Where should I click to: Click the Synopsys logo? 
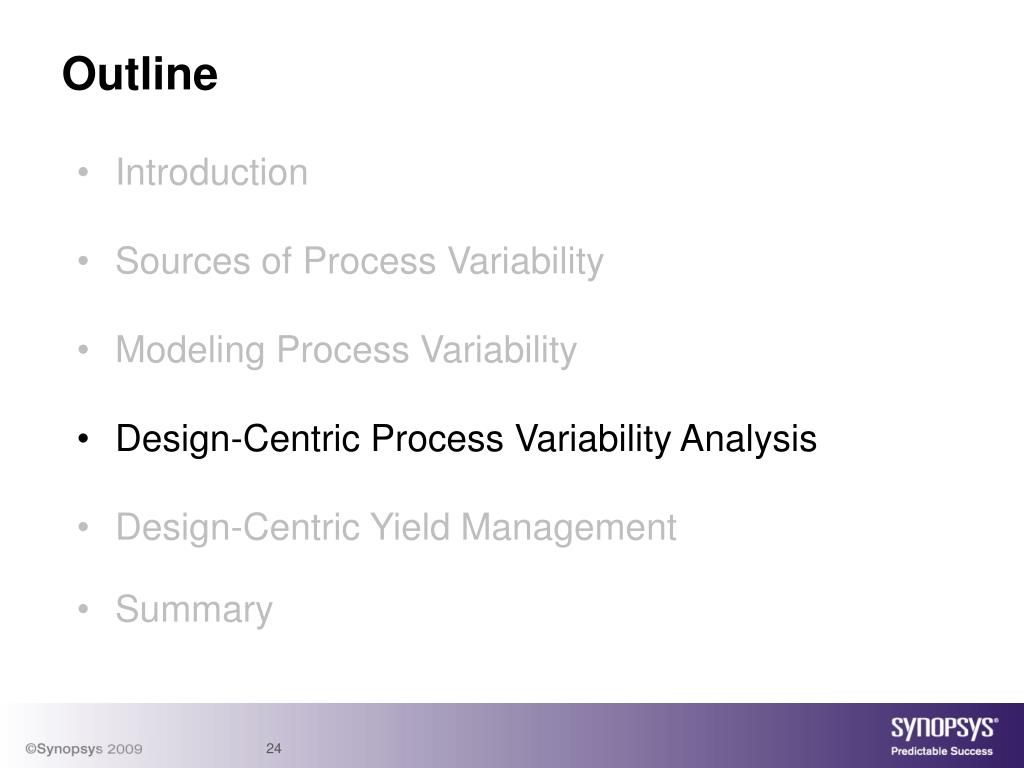tap(944, 728)
